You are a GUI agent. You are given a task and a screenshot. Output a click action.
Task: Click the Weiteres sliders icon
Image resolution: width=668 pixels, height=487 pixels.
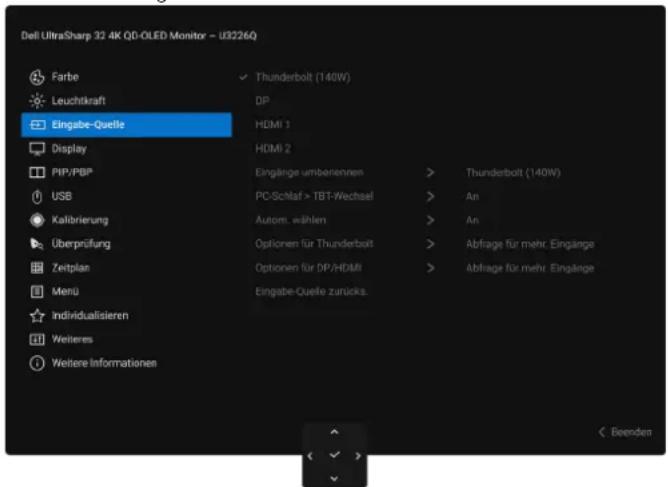(37, 340)
